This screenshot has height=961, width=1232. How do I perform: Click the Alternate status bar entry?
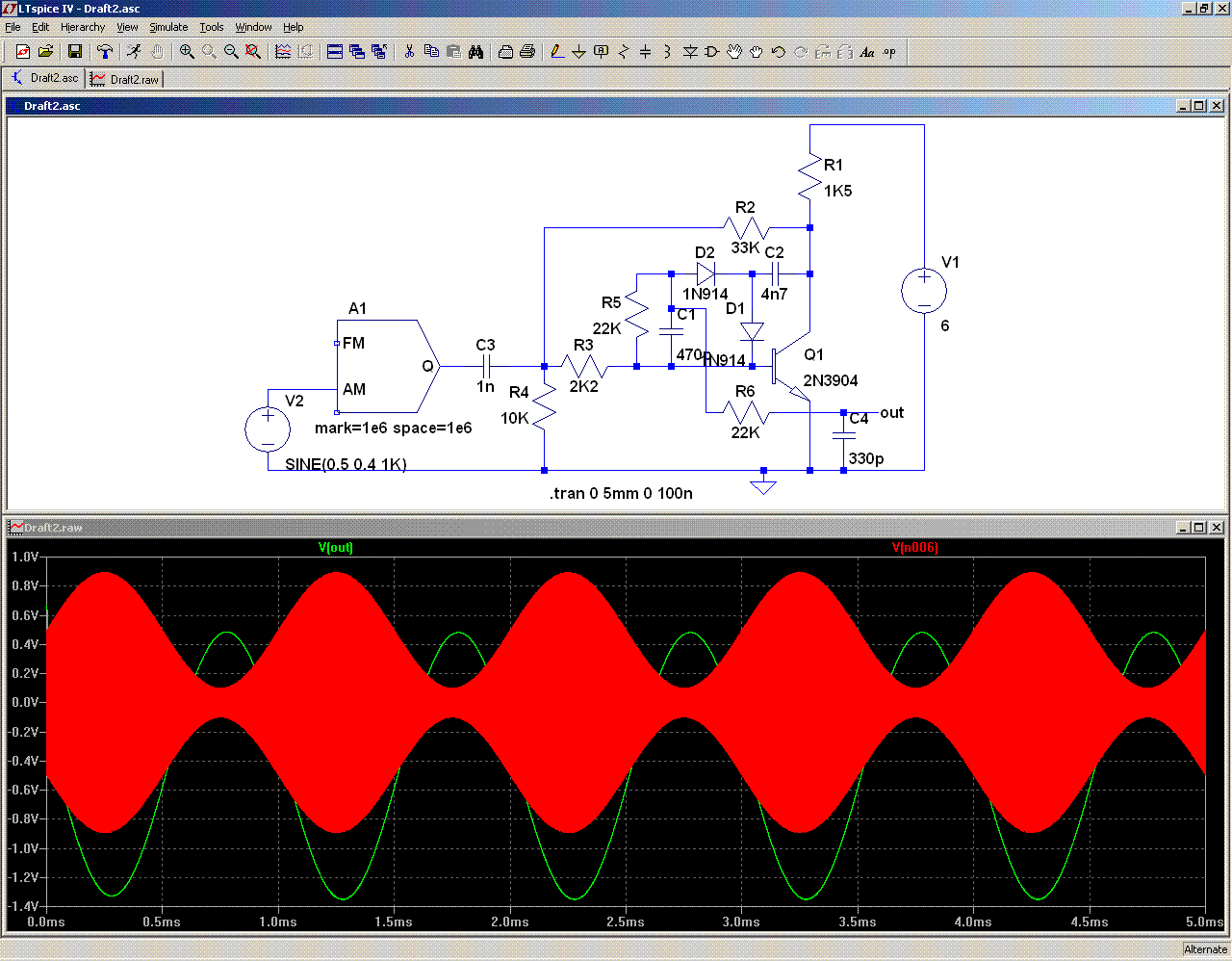pyautogui.click(x=1205, y=949)
